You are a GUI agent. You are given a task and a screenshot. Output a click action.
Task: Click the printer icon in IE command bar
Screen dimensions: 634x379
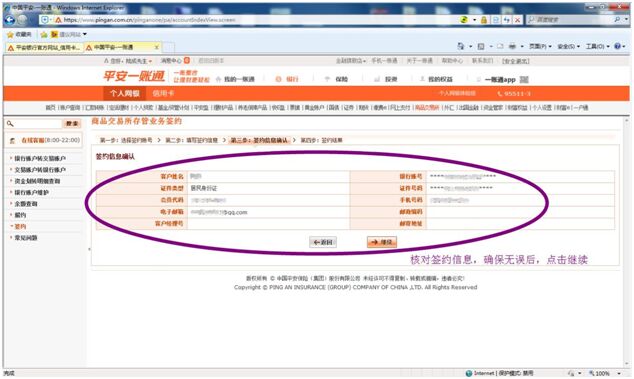(512, 47)
